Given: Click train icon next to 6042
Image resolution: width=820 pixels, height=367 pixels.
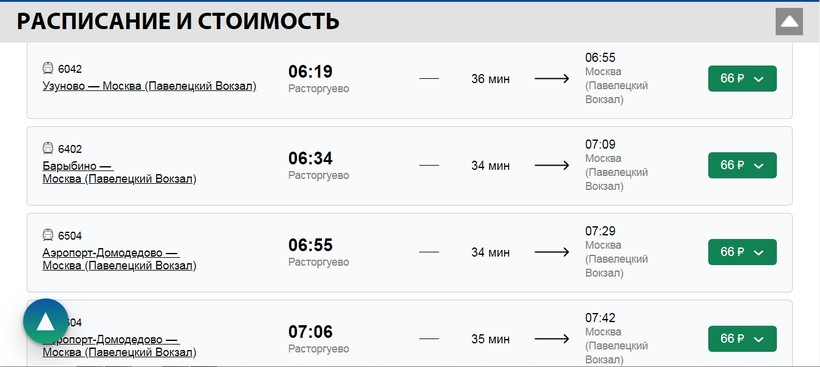Looking at the screenshot, I should click(x=48, y=68).
